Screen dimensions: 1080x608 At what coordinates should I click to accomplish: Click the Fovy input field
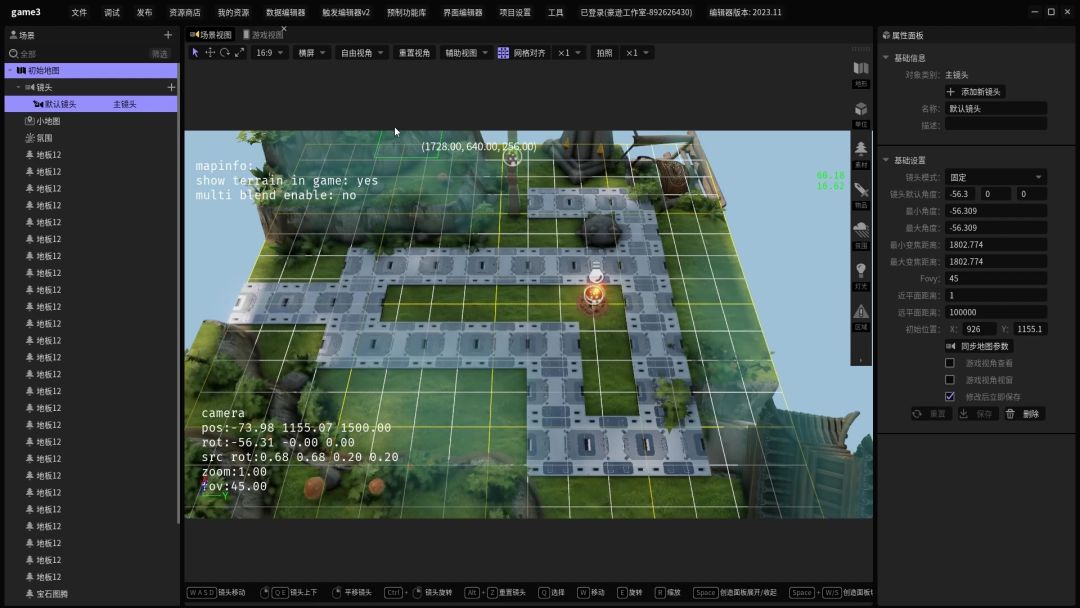tap(995, 279)
